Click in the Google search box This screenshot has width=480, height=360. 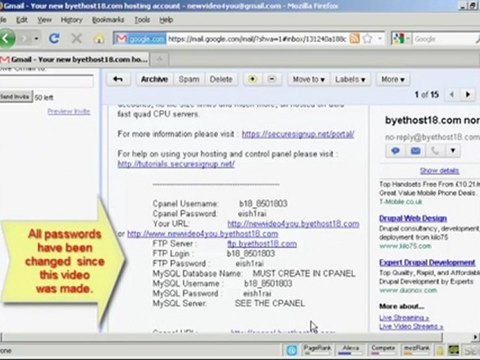click(443, 39)
